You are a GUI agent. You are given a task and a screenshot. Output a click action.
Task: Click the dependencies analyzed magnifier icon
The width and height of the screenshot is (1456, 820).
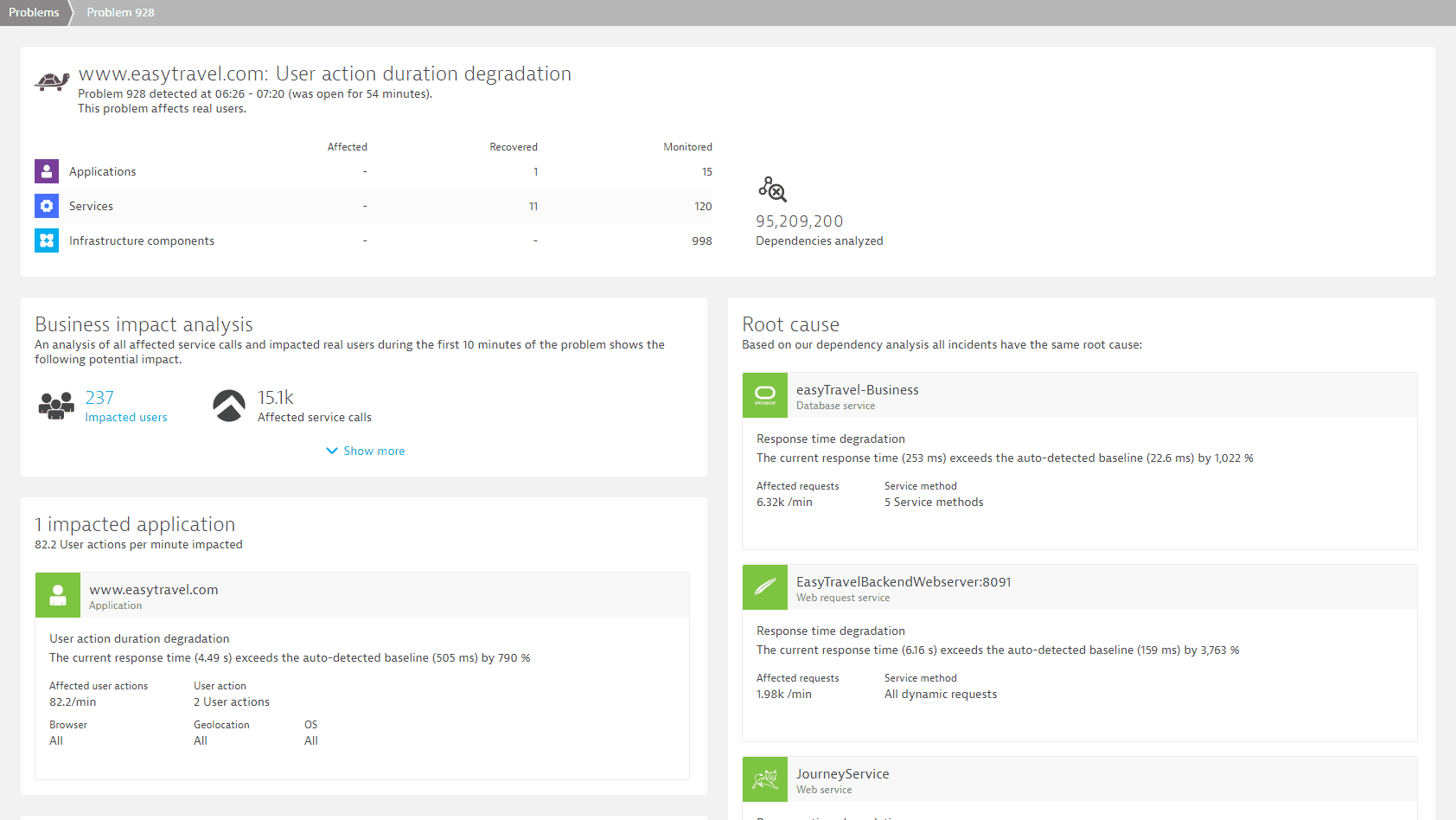click(772, 189)
